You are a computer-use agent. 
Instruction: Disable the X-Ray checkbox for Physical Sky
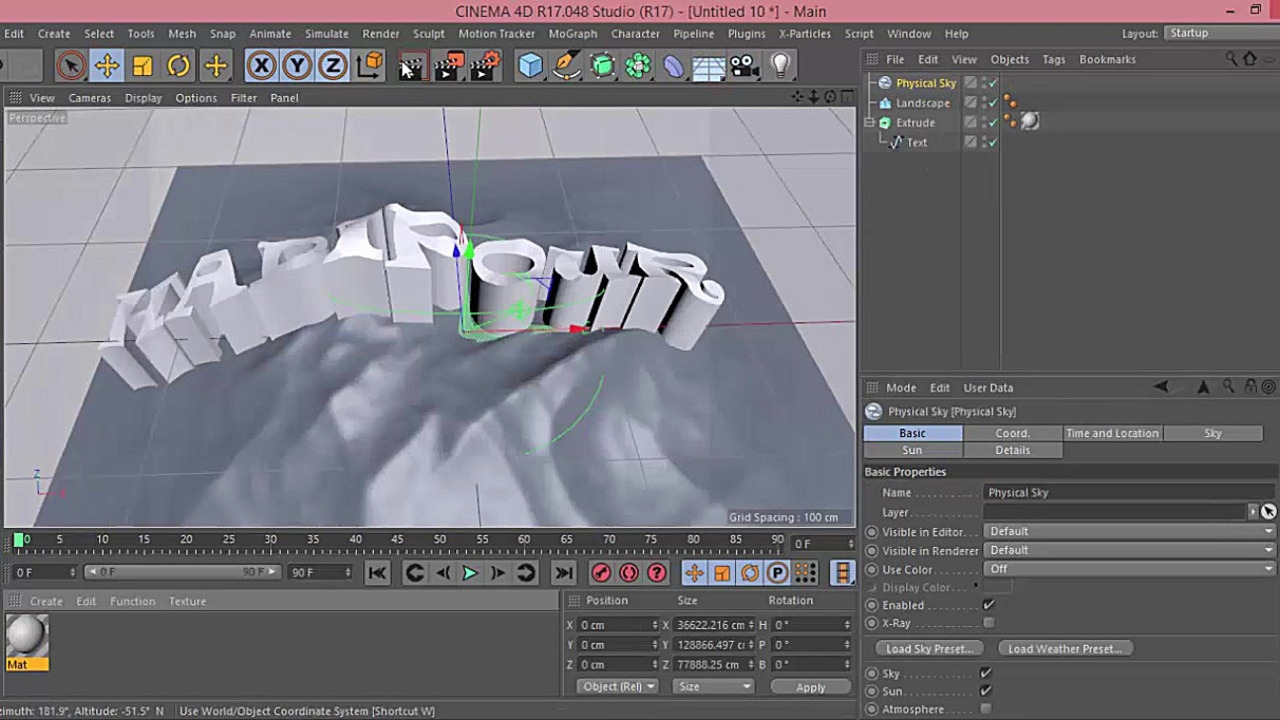[x=989, y=623]
